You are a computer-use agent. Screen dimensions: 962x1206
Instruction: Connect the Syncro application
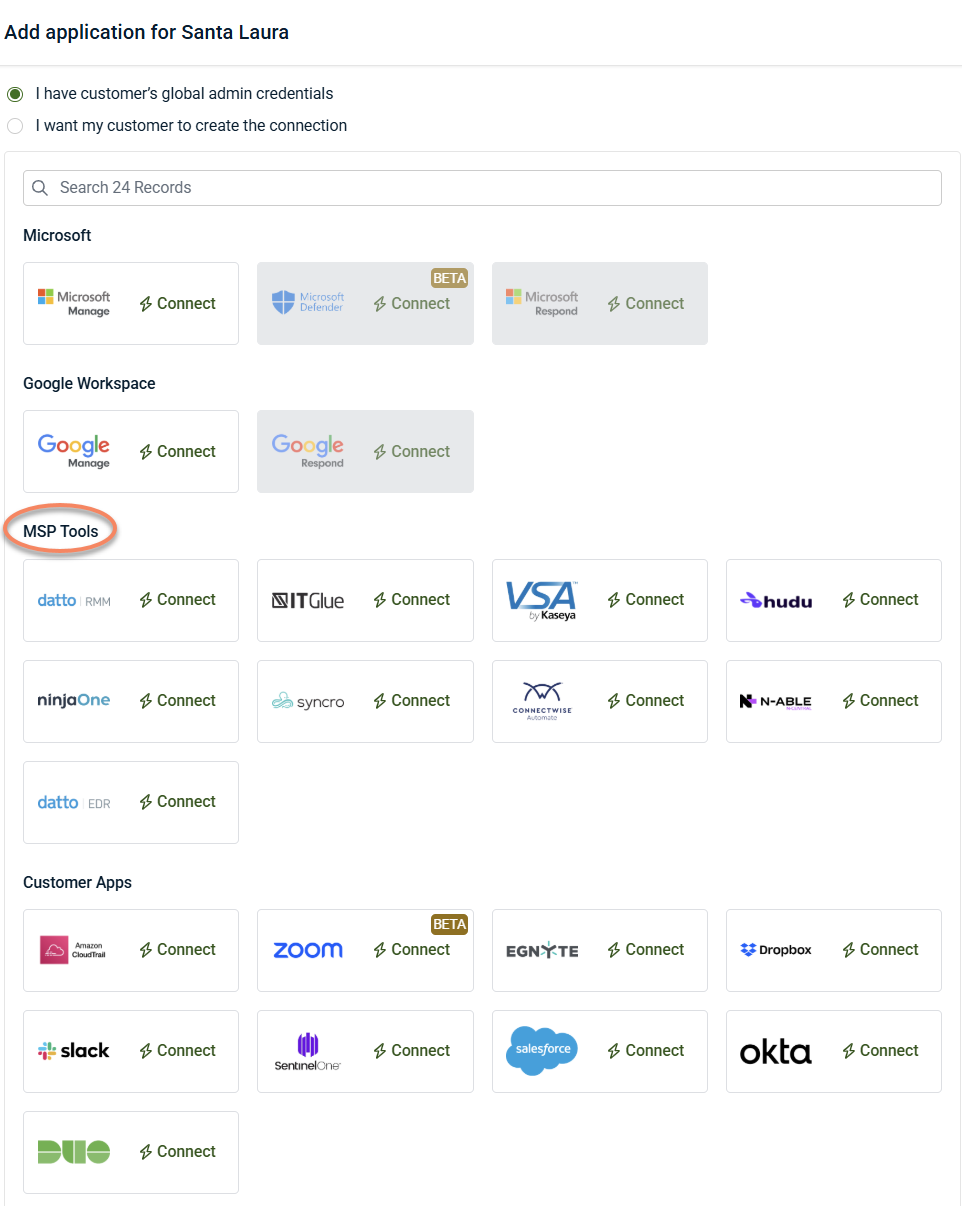point(412,701)
